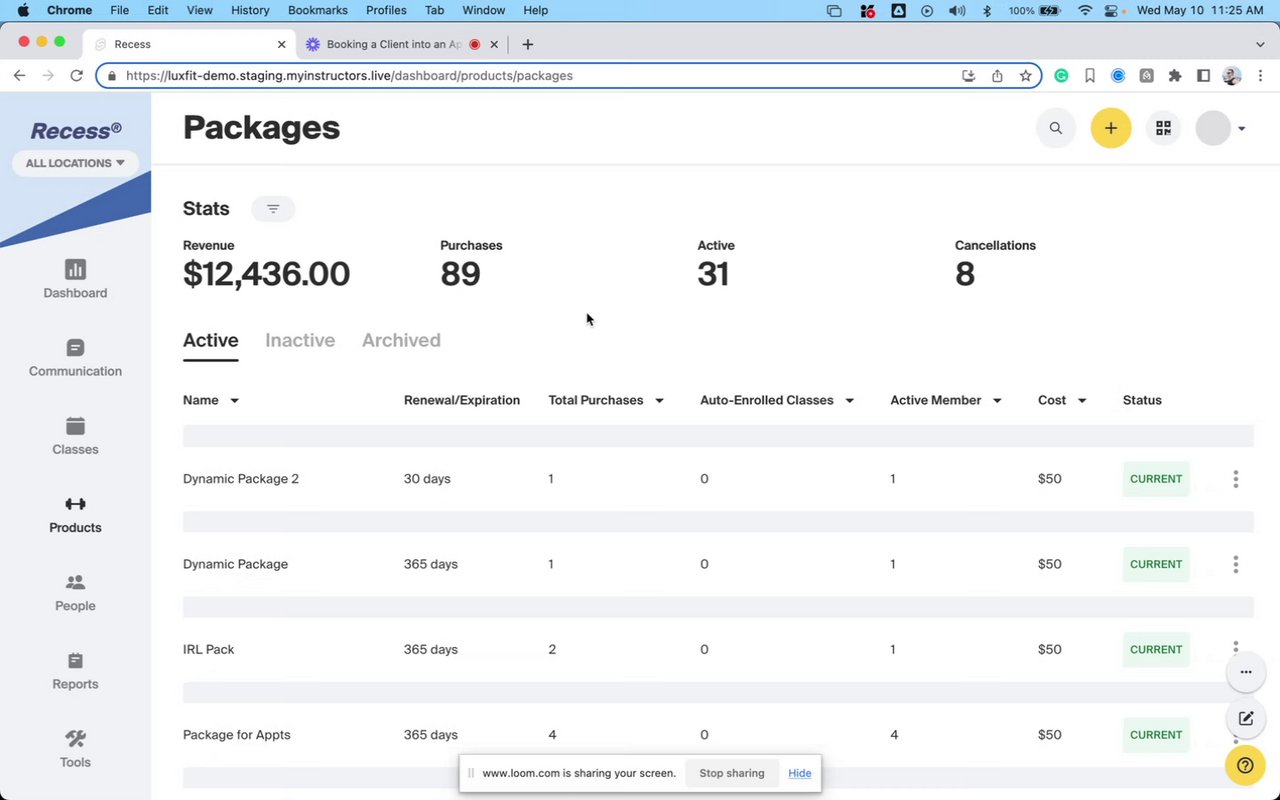The width and height of the screenshot is (1280, 800).
Task: Open options menu for Dynamic Package 2
Action: (x=1235, y=479)
